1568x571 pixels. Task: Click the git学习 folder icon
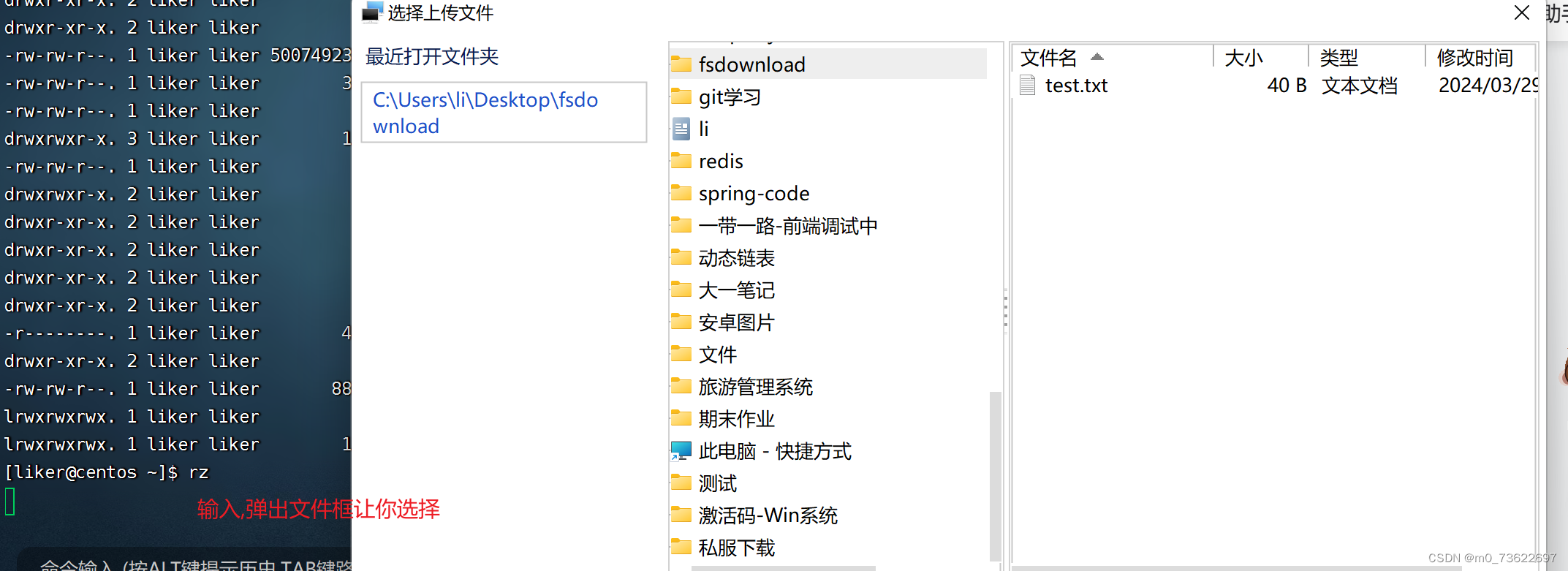(681, 97)
